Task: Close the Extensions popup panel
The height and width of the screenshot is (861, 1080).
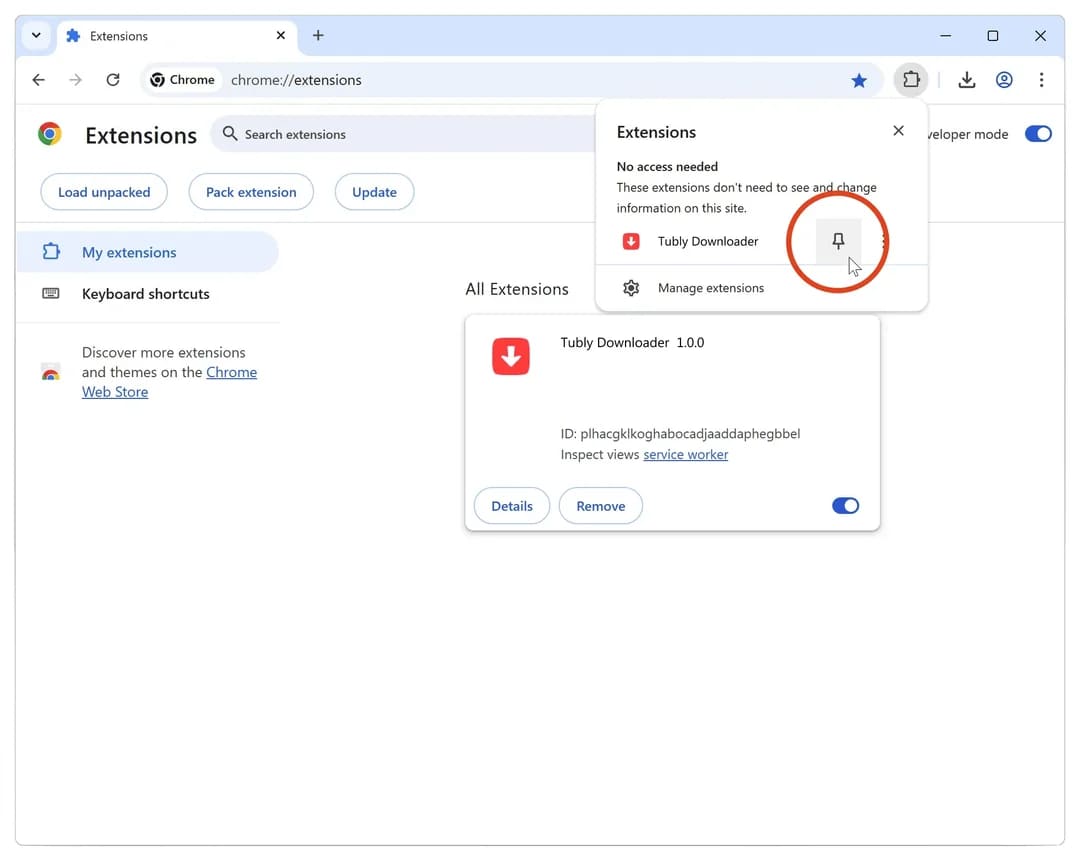Action: pos(898,131)
